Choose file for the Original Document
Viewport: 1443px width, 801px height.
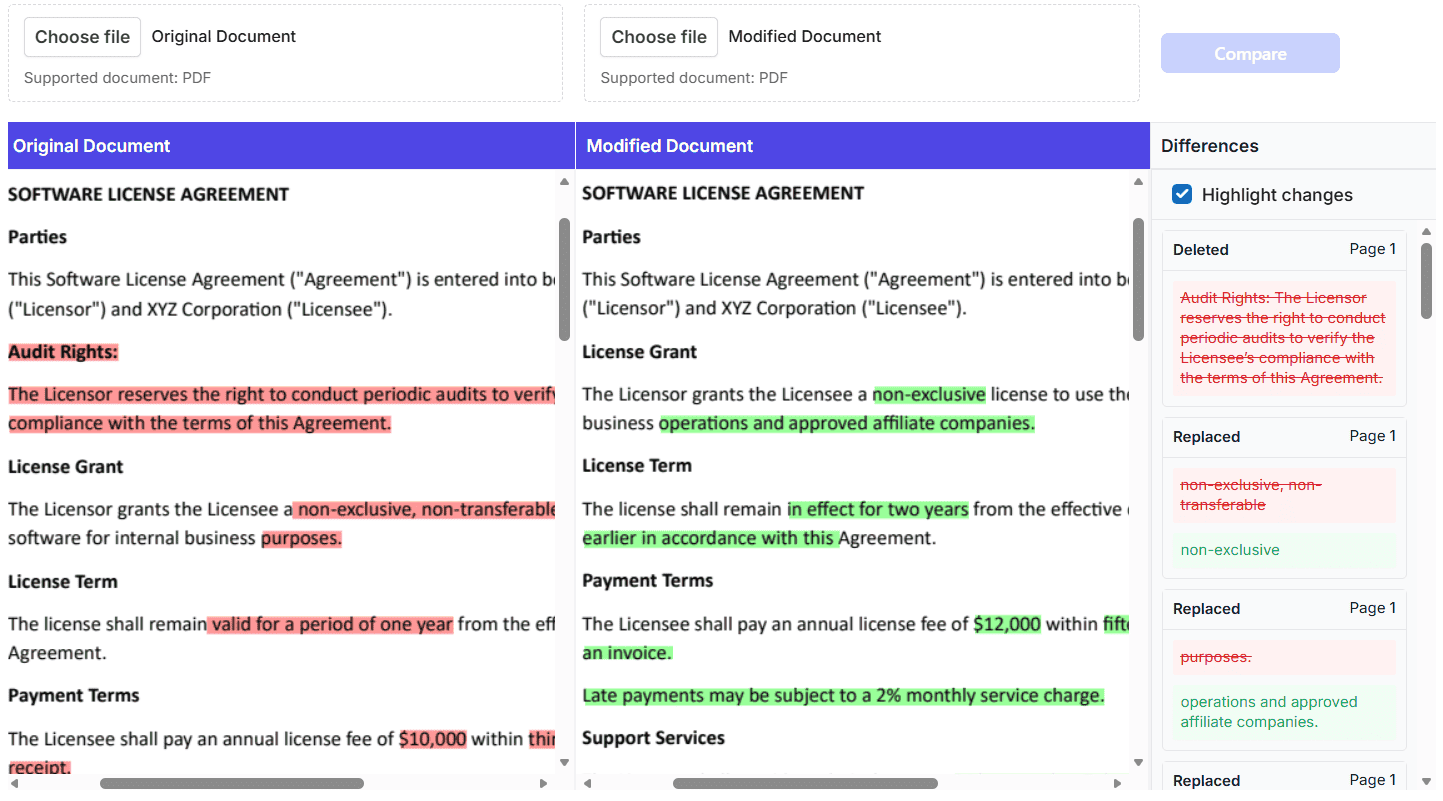[x=82, y=37]
